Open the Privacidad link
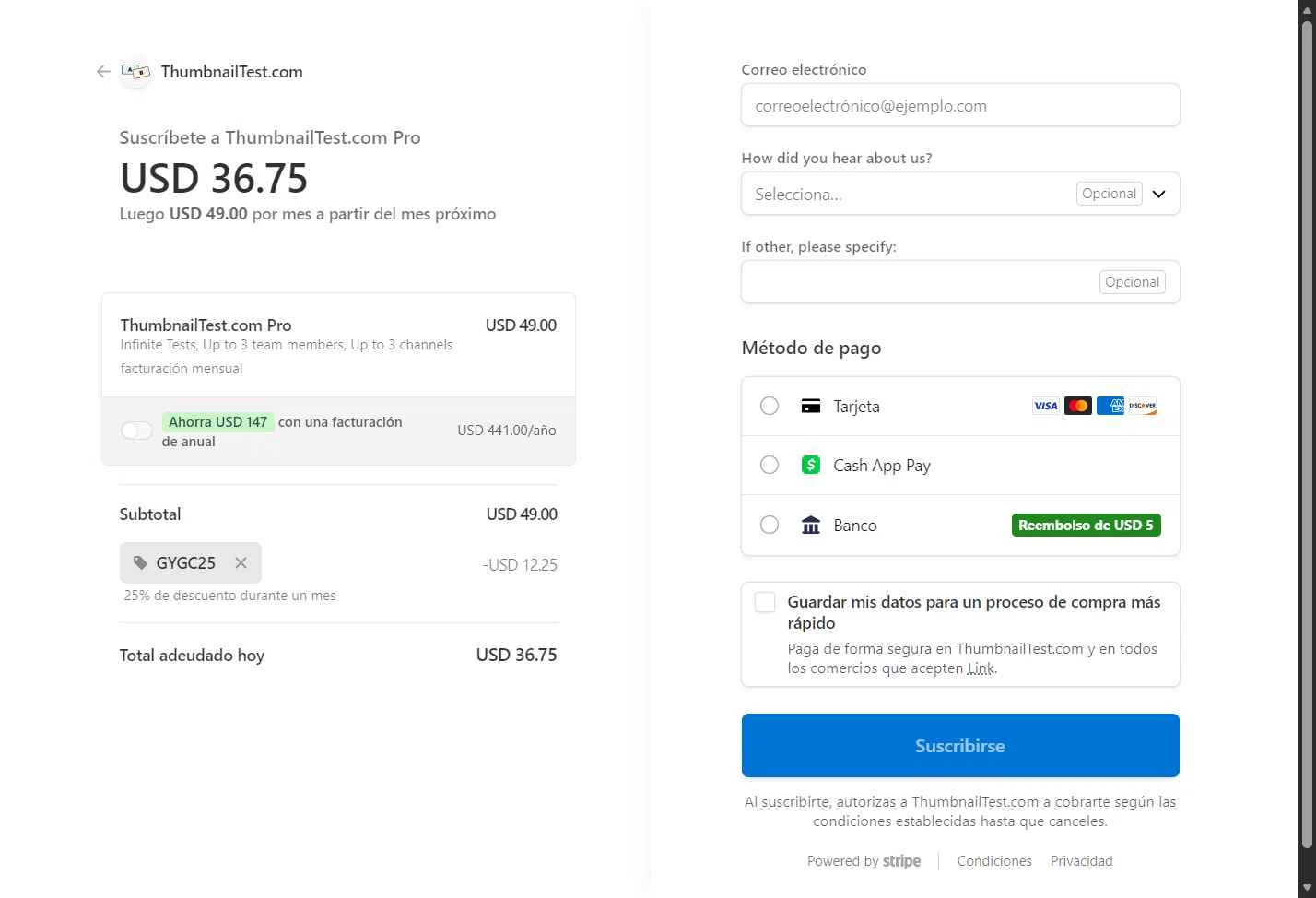1316x898 pixels. (x=1082, y=861)
